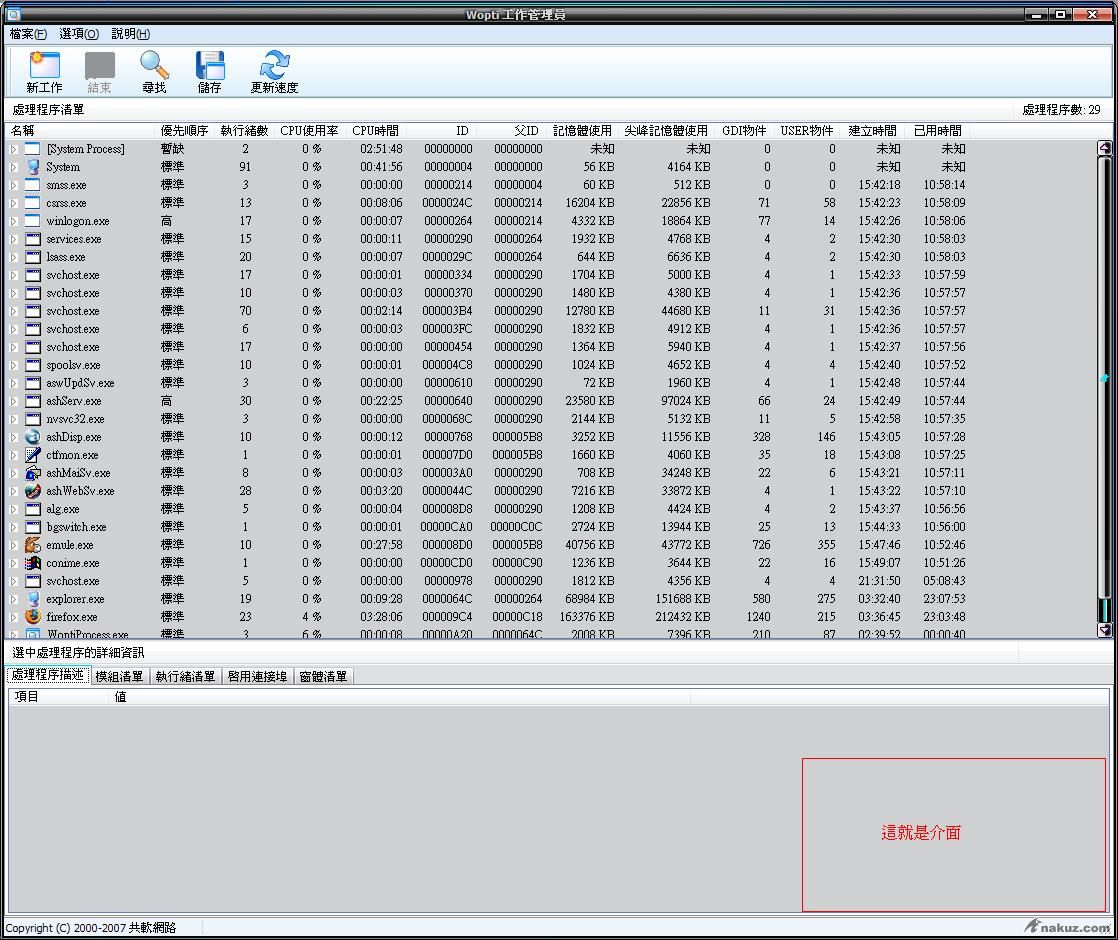Click the System process icon
1118x940 pixels.
pos(33,167)
